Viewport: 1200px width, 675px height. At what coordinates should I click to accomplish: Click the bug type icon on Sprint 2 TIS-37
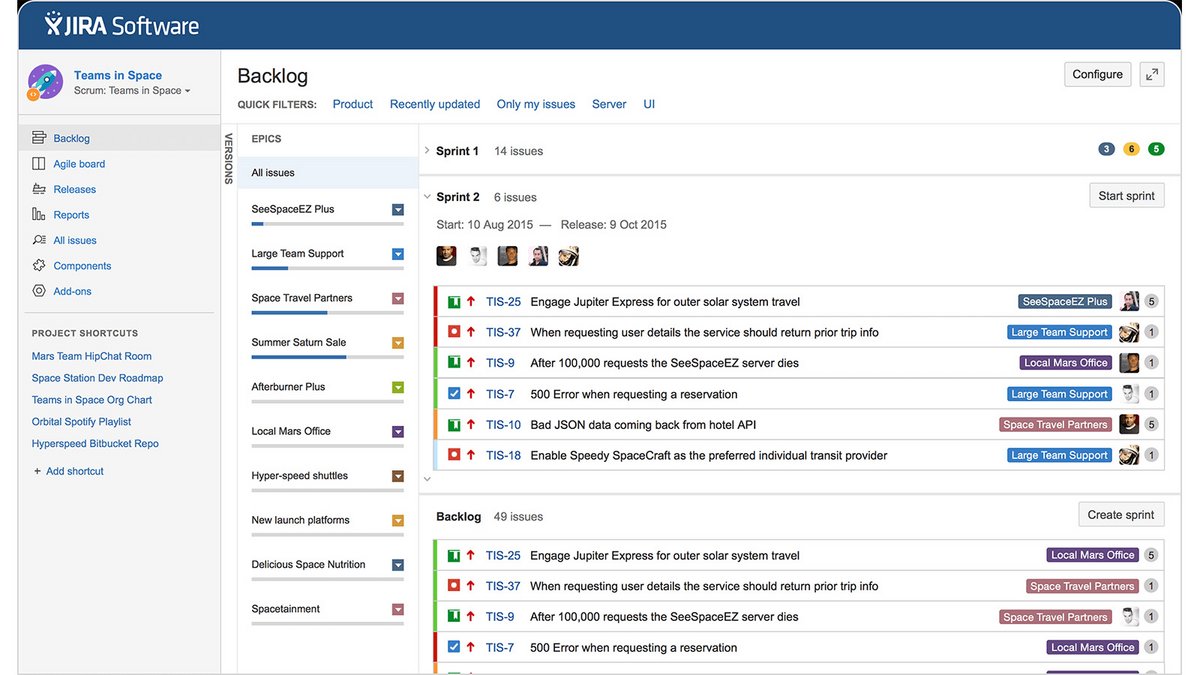pyautogui.click(x=454, y=332)
